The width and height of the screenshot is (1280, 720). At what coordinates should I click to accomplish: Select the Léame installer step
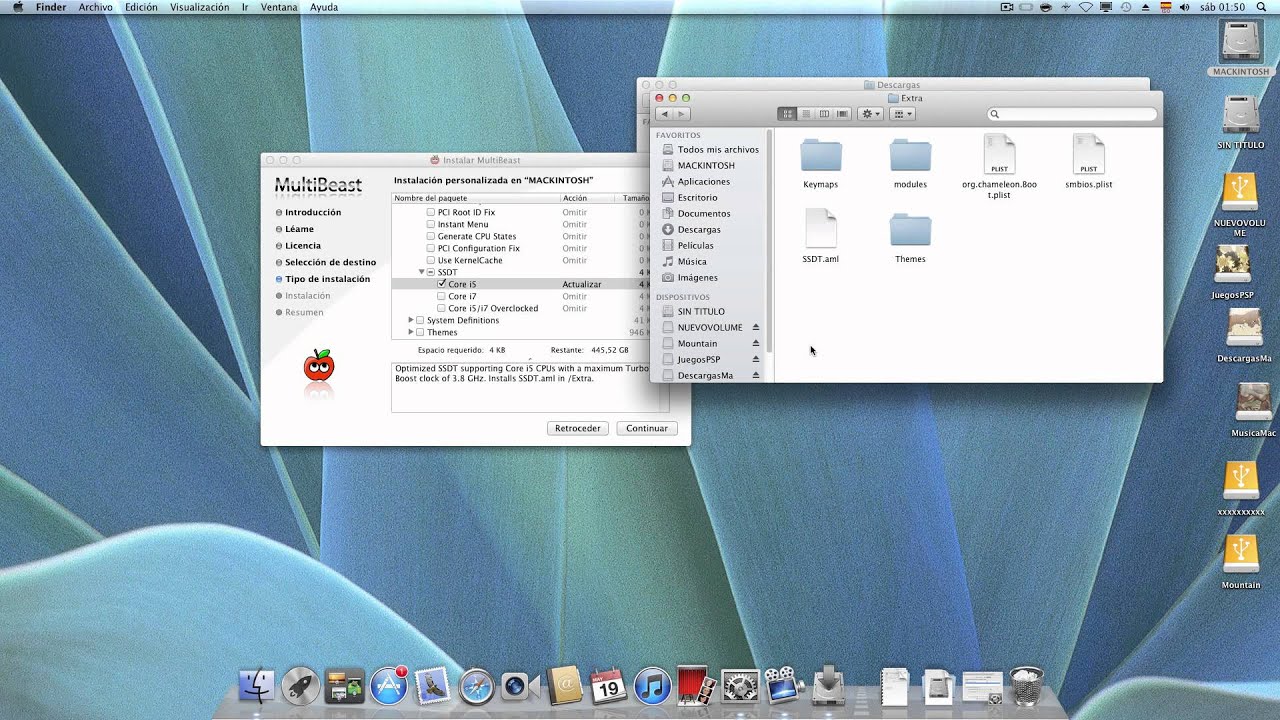[299, 229]
